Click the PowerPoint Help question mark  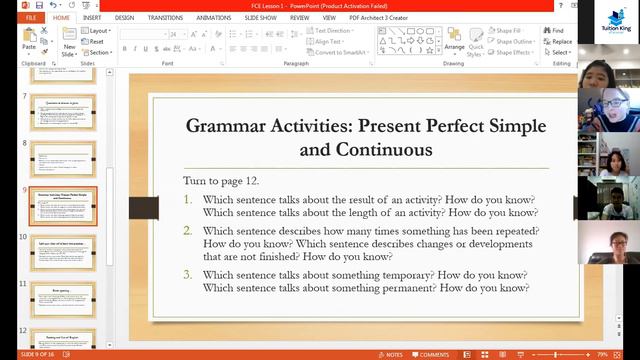(561, 5)
